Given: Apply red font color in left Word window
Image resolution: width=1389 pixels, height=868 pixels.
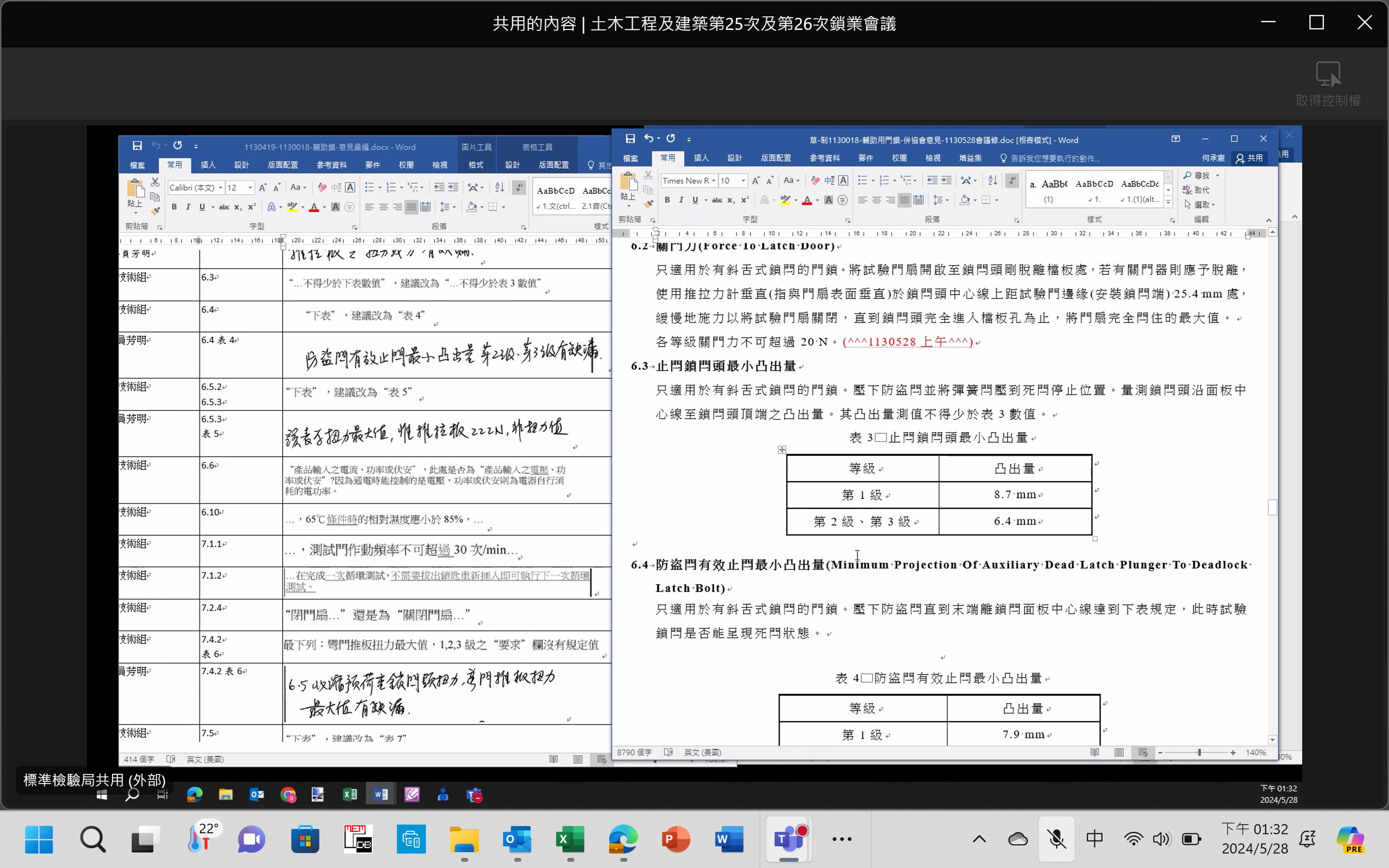Looking at the screenshot, I should coord(314,207).
